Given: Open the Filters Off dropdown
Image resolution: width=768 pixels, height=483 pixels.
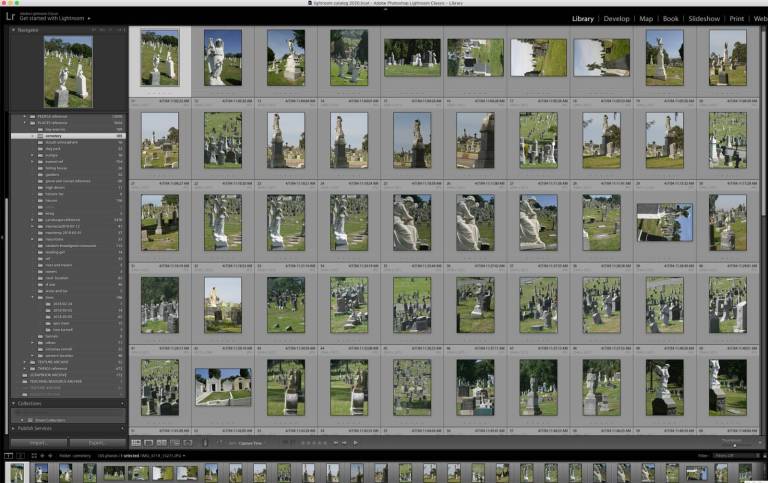Looking at the screenshot, I should 728,454.
